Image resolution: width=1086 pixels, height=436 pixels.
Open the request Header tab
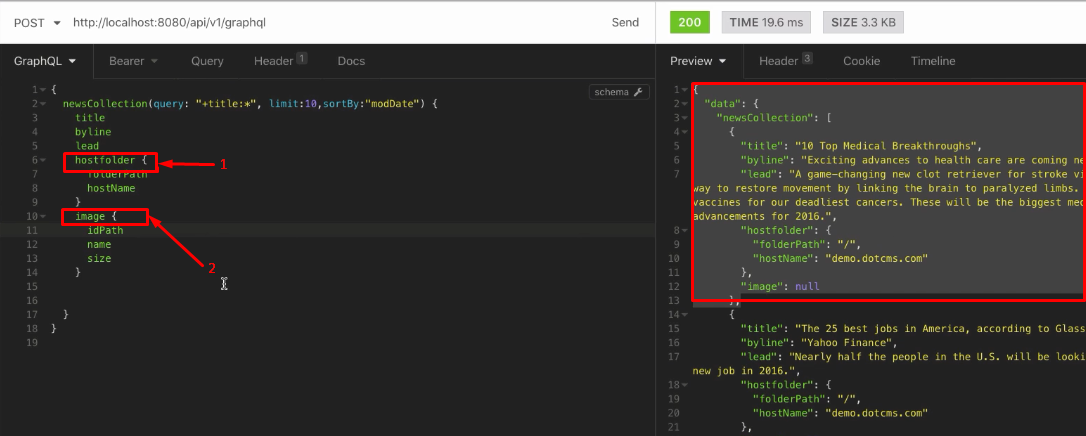pyautogui.click(x=279, y=61)
